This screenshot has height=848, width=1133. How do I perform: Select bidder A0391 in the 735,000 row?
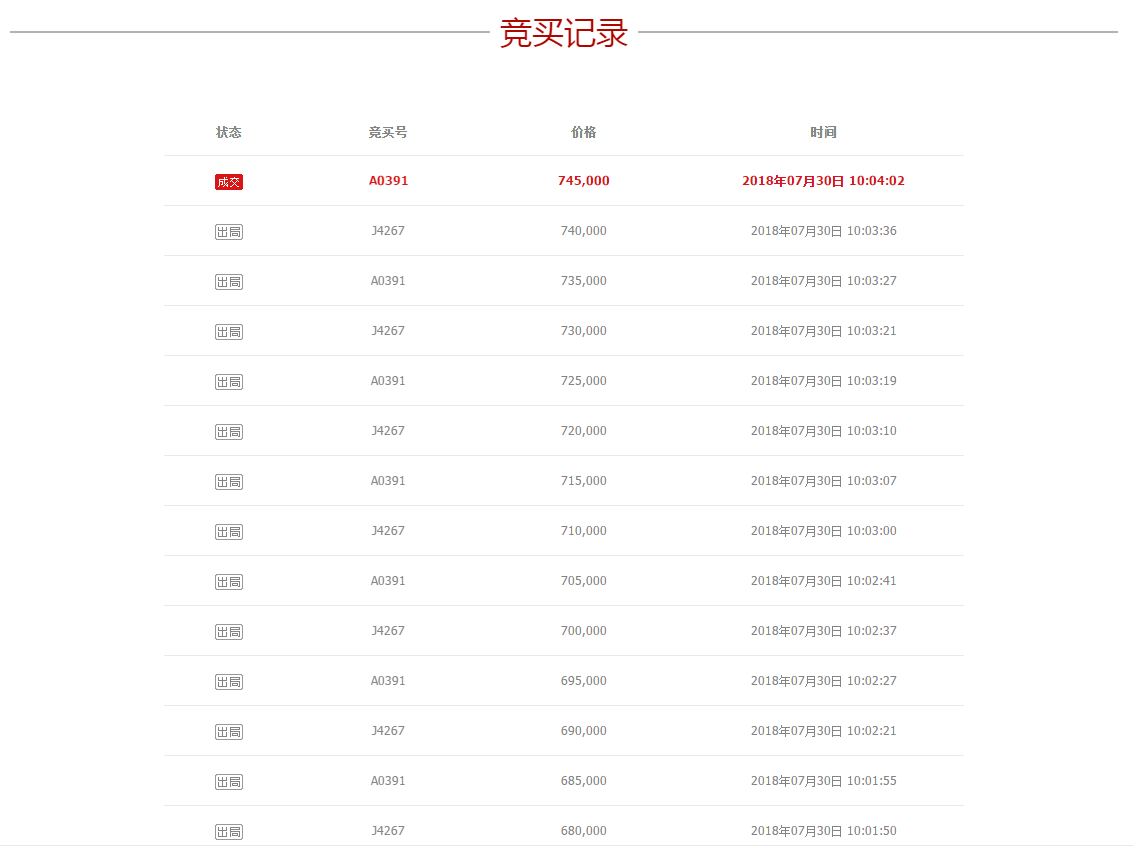388,280
